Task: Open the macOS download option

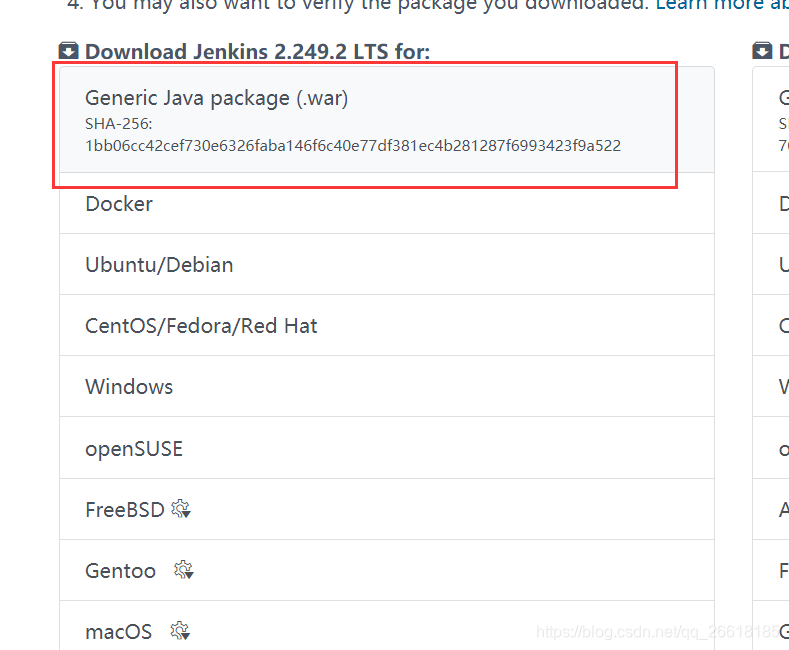Action: 386,626
